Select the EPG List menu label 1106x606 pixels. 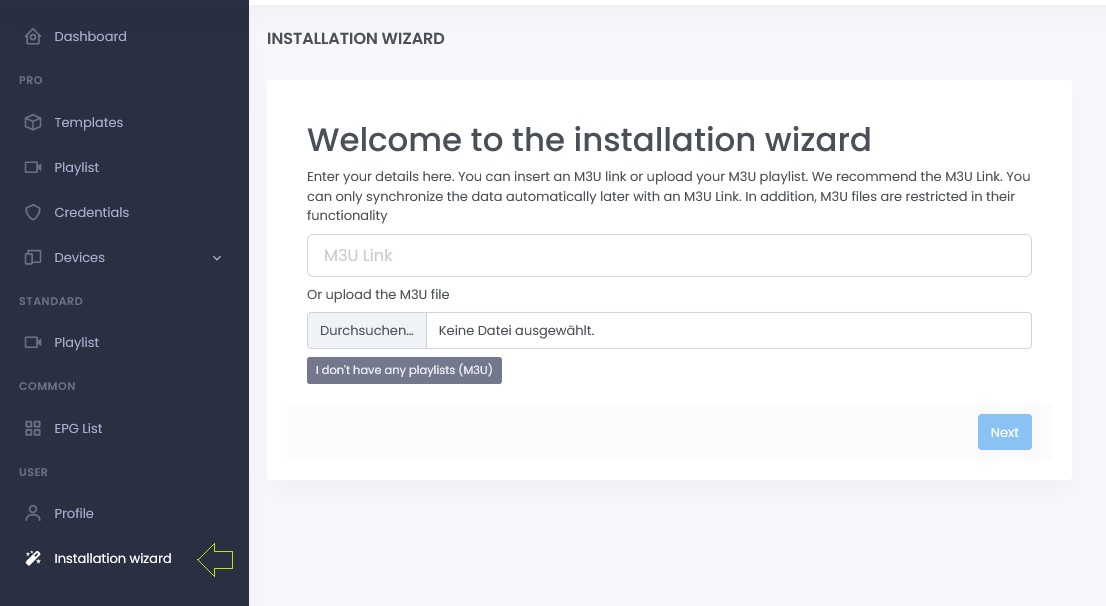click(78, 429)
